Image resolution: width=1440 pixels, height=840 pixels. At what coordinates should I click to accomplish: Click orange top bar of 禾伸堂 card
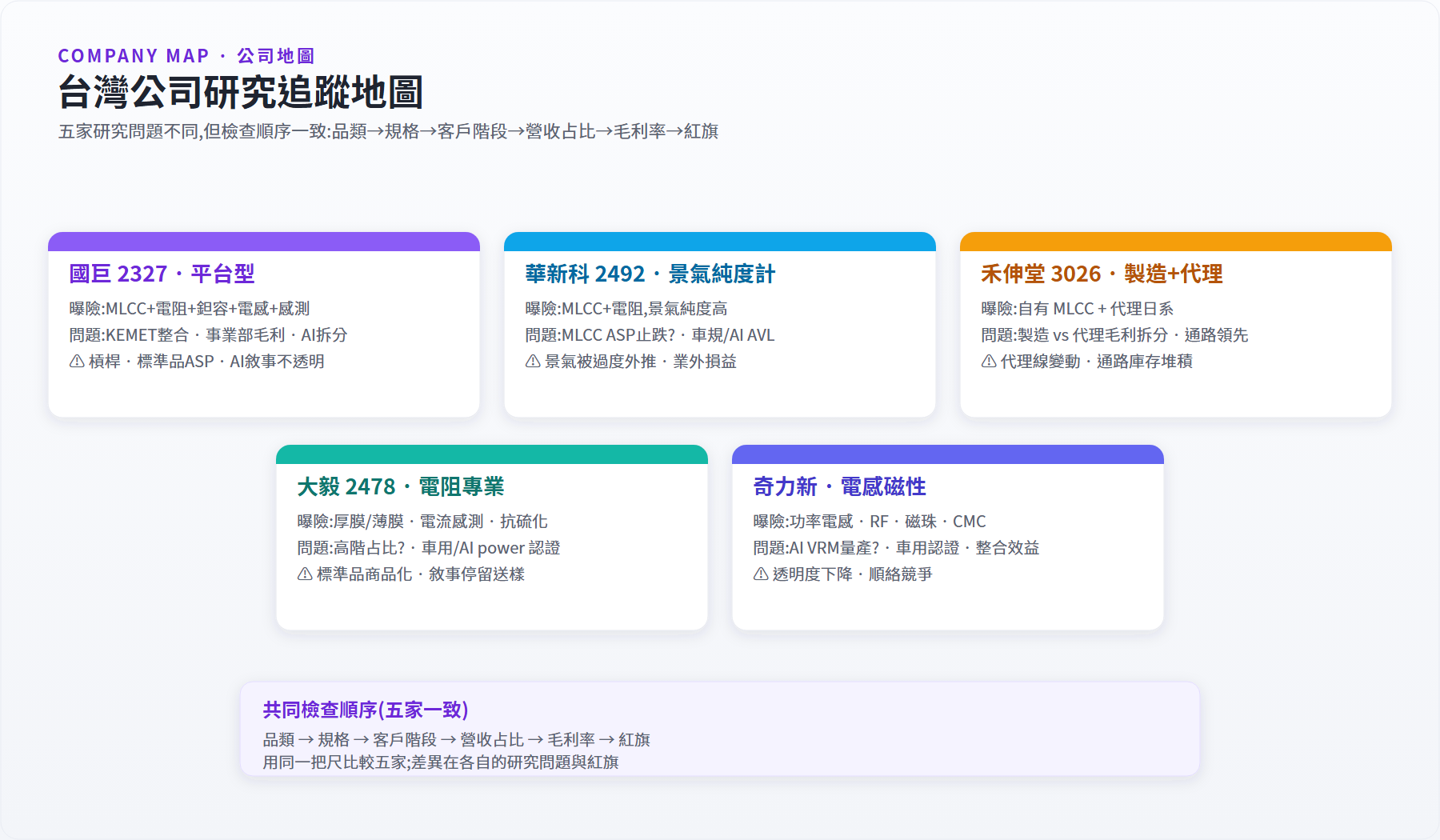pos(1176,242)
